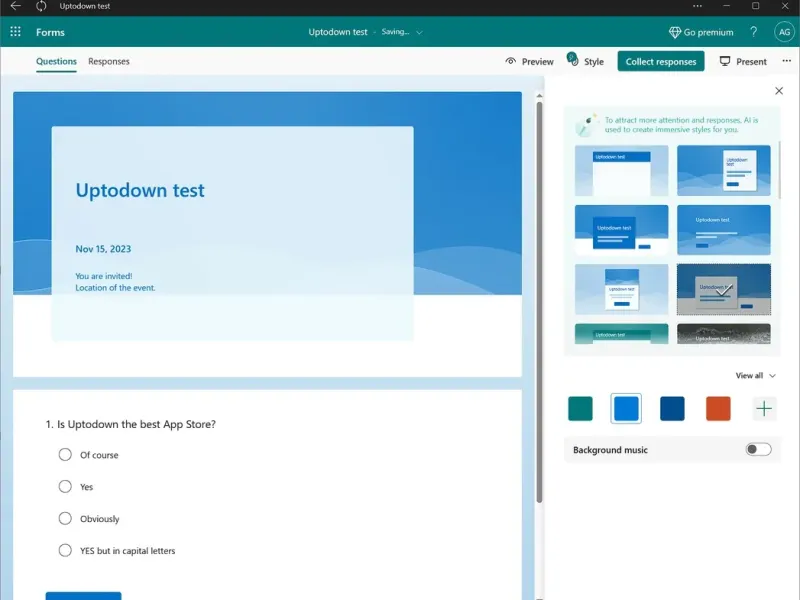The image size is (800, 600).
Task: Click 'Uptodown test' title in the green header
Action: 338,32
